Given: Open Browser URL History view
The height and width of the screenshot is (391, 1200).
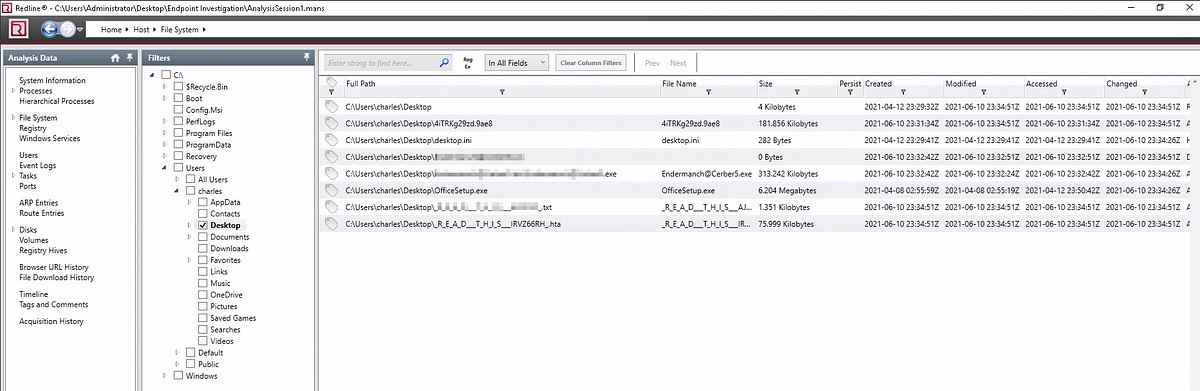Looking at the screenshot, I should tap(54, 267).
